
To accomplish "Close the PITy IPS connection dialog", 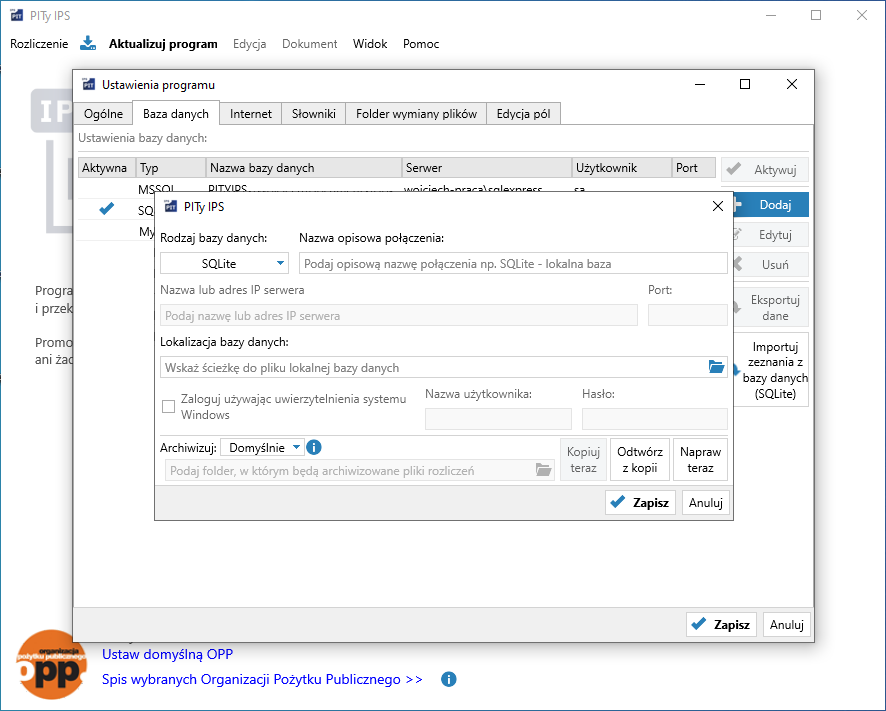I will click(717, 206).
